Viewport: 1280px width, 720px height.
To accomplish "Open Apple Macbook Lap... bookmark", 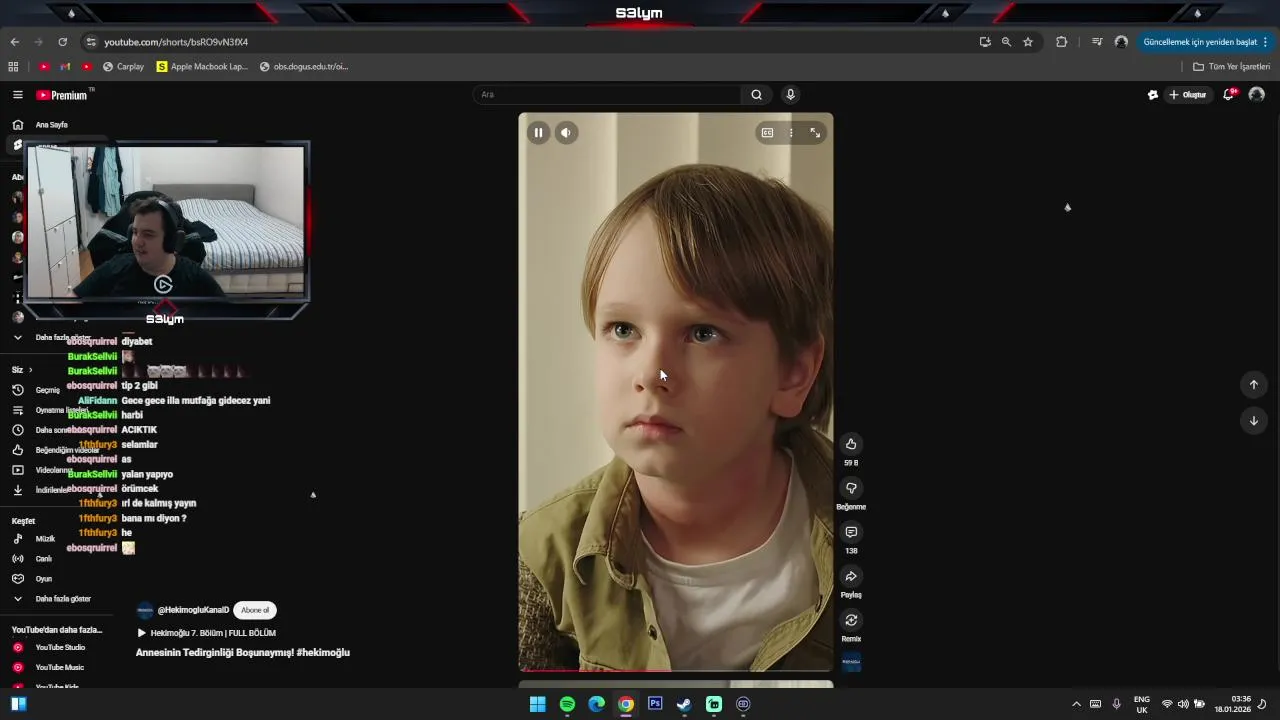I will (x=202, y=67).
